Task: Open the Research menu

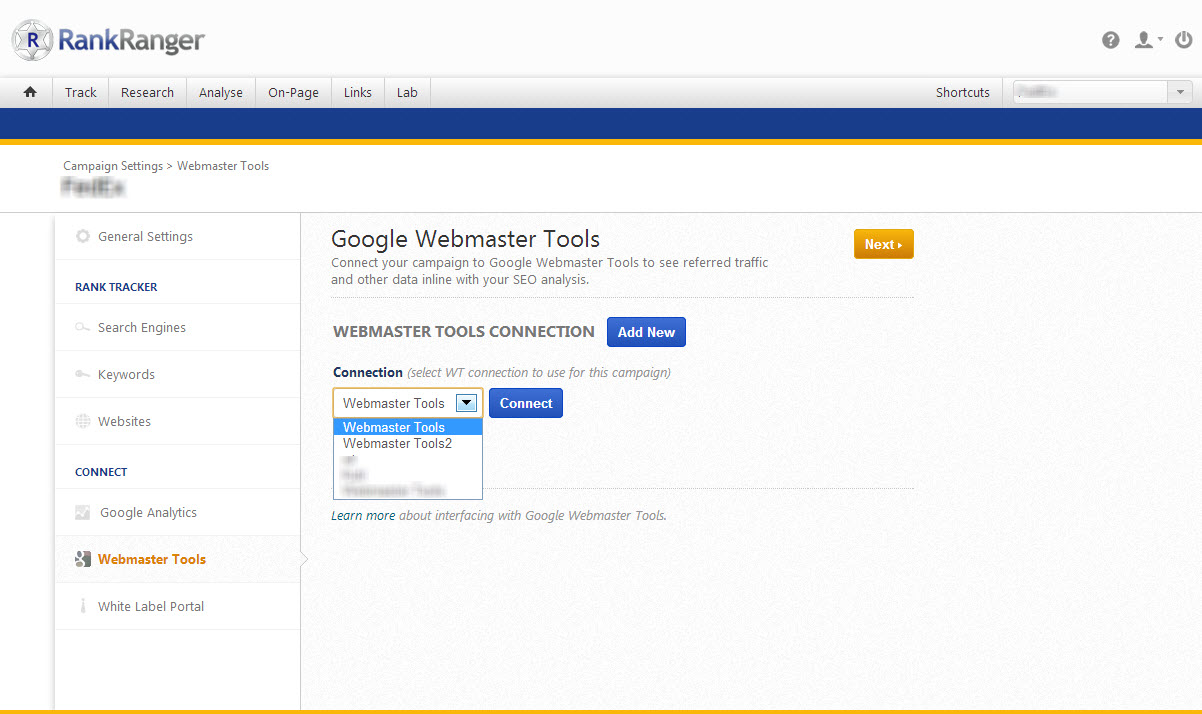Action: 147,92
